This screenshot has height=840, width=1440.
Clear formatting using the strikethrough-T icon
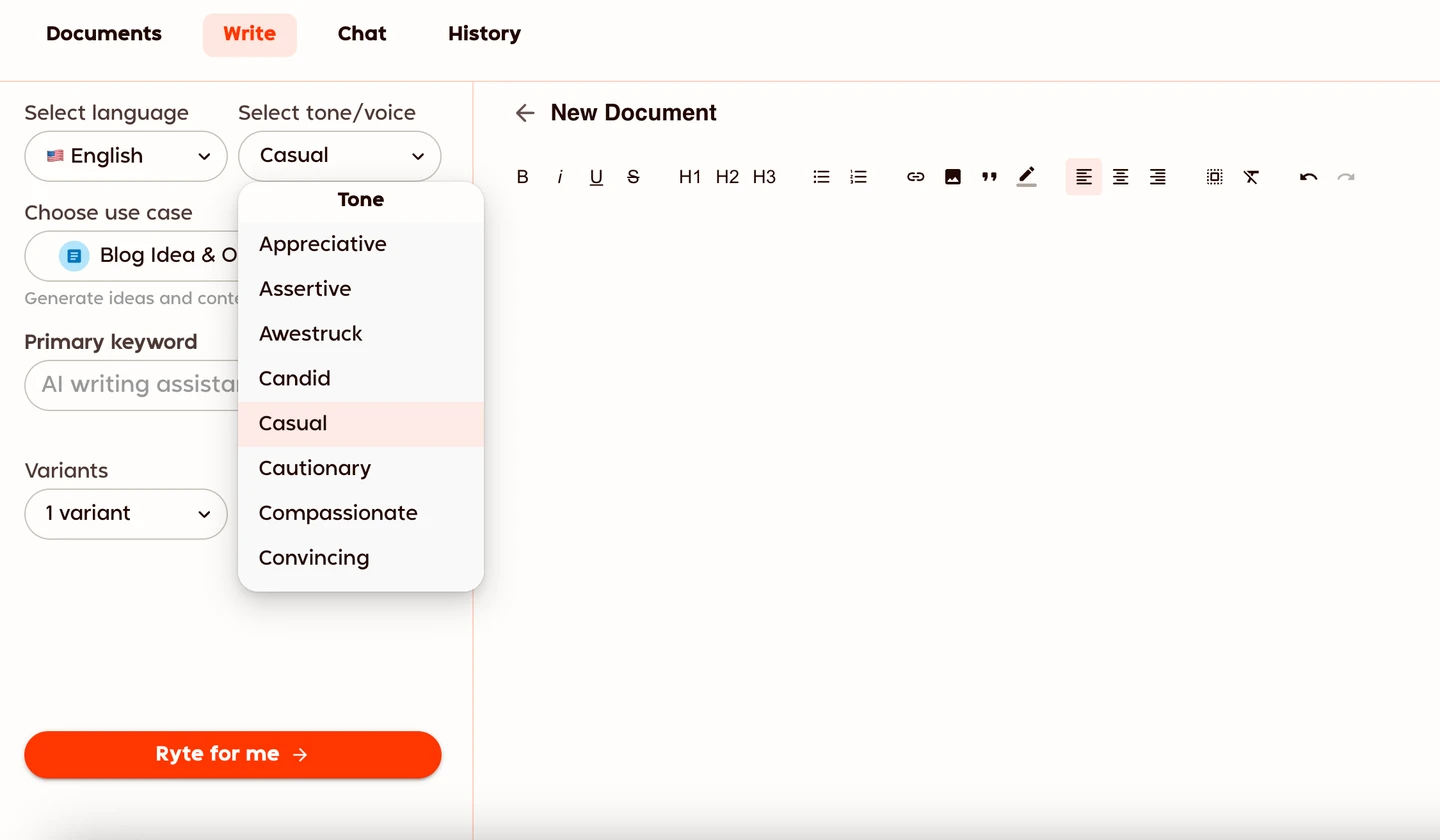click(1251, 176)
